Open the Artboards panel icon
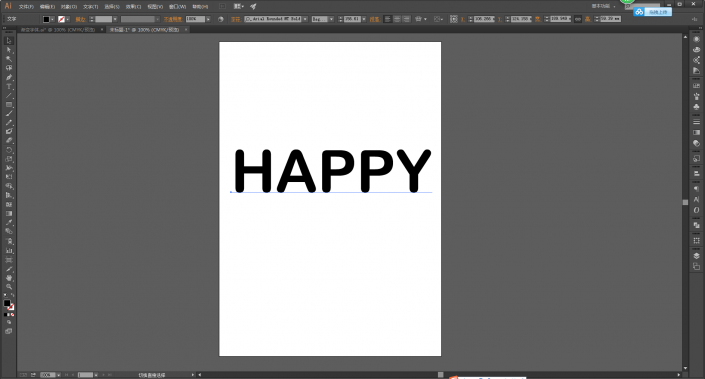The image size is (705, 379). pos(696,266)
